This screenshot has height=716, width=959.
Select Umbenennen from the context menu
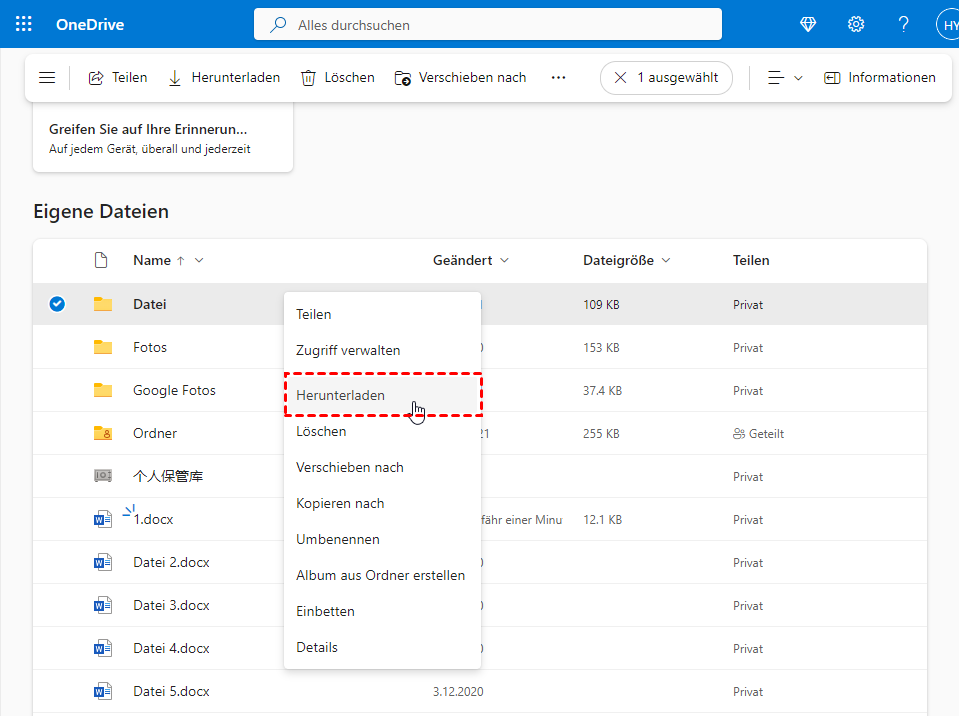338,539
